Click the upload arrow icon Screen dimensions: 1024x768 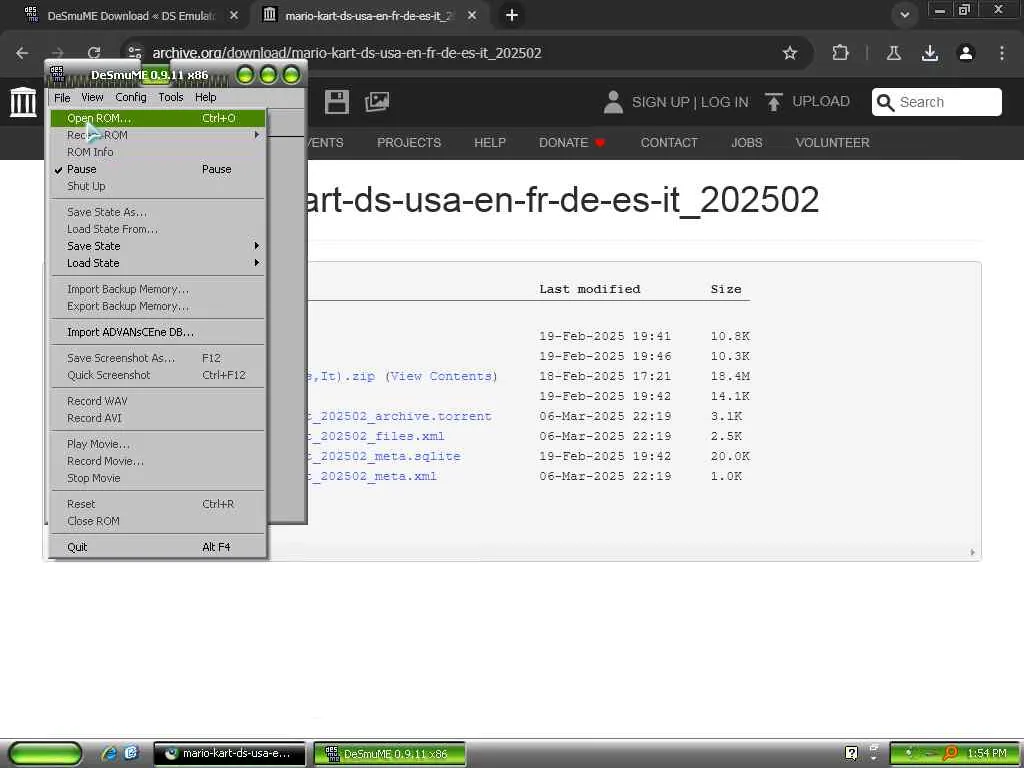point(774,102)
